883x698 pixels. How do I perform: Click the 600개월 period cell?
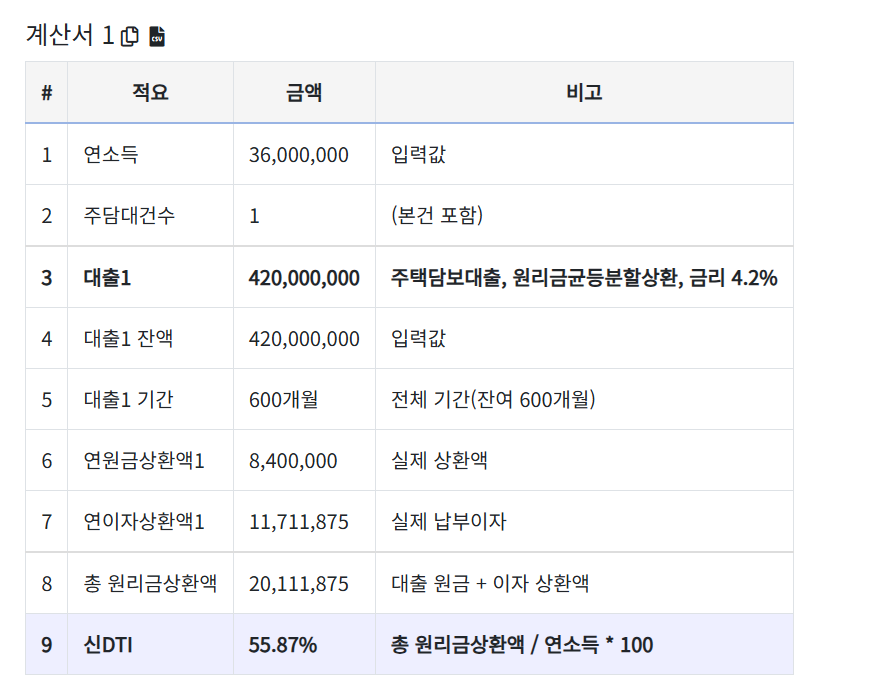283,400
